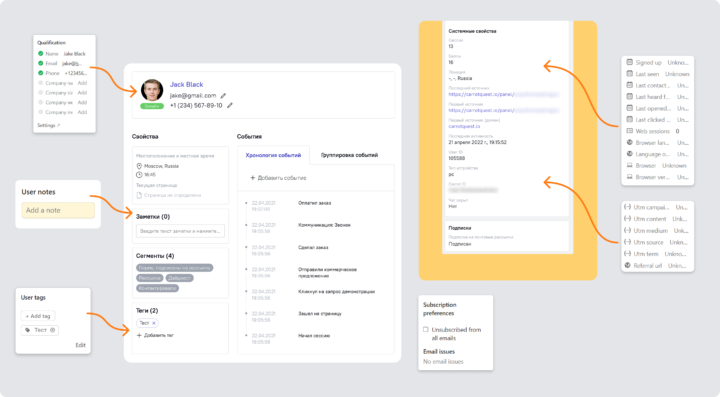The height and width of the screenshot is (397, 720).
Task: Click the pencil icon beside the phone number
Action: 230,106
